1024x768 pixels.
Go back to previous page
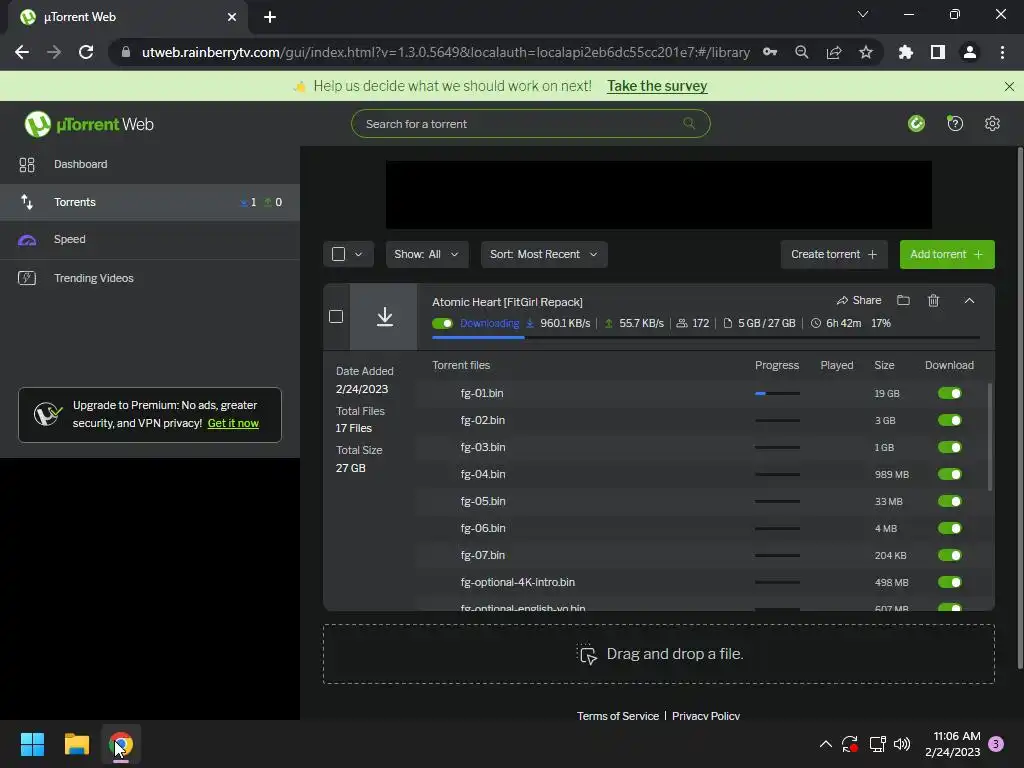tap(22, 52)
